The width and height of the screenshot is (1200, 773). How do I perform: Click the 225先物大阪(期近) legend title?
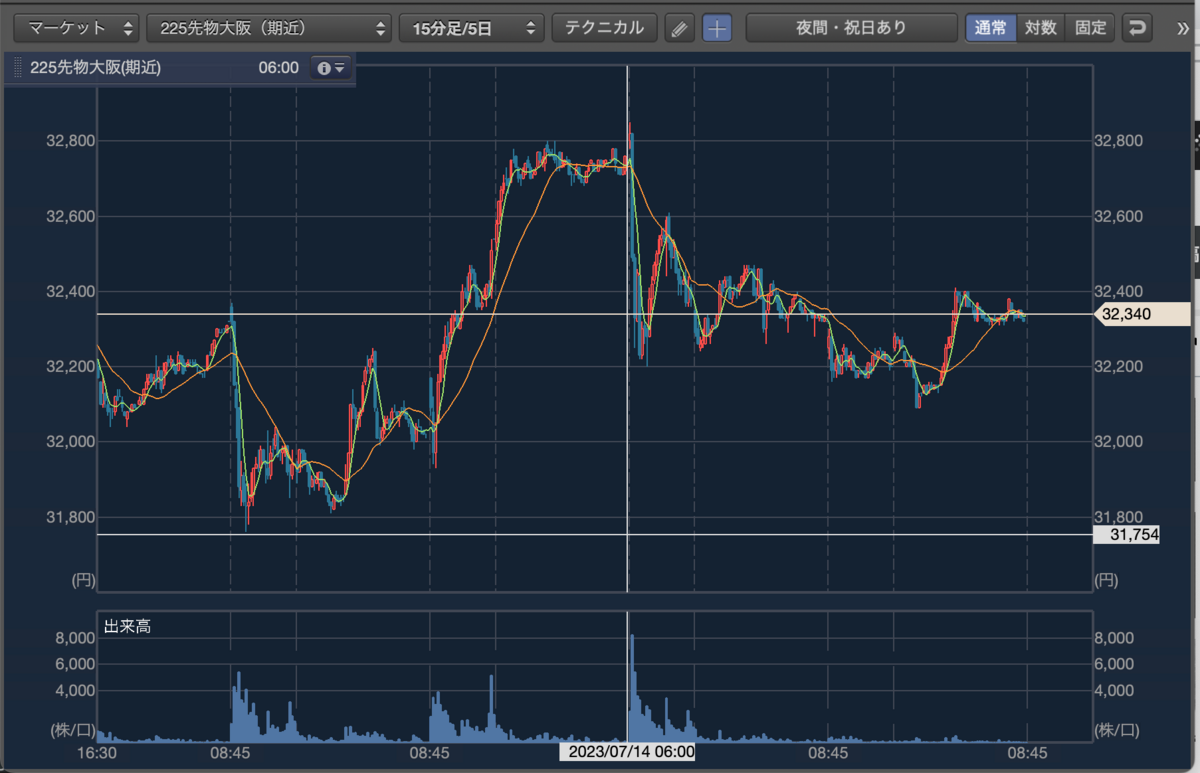[x=96, y=68]
